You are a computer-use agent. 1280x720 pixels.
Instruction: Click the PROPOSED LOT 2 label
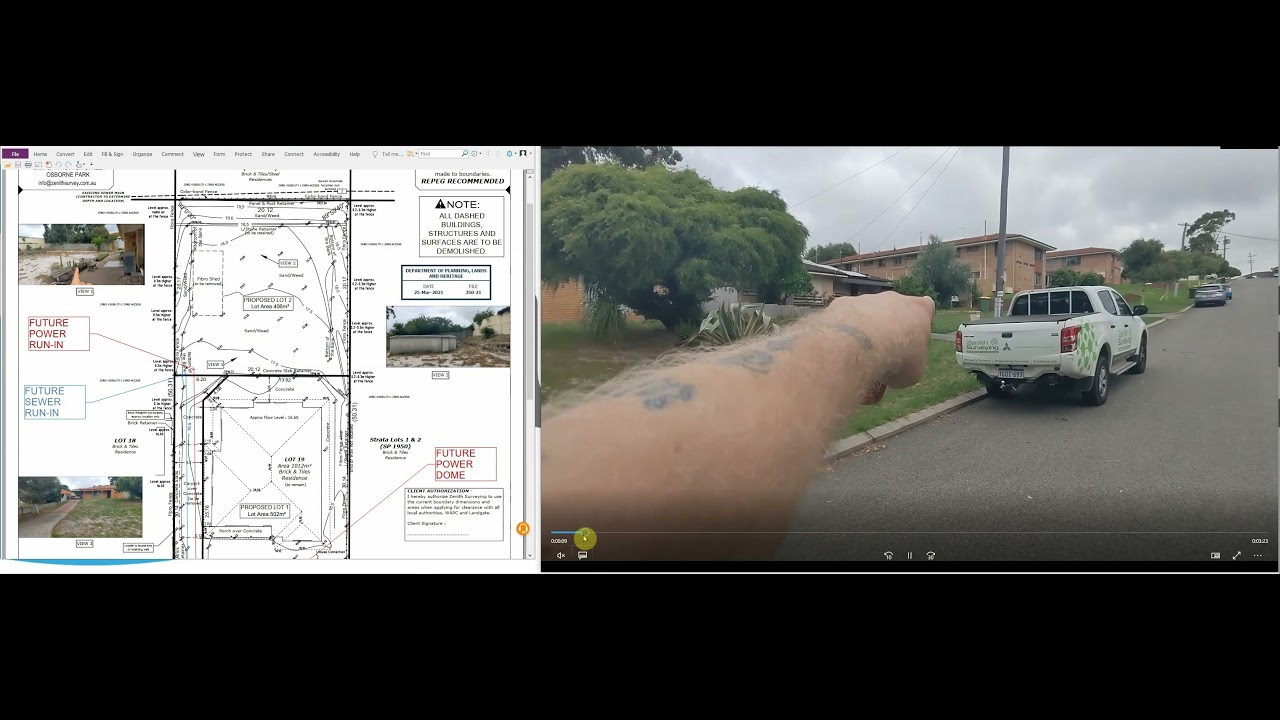267,302
